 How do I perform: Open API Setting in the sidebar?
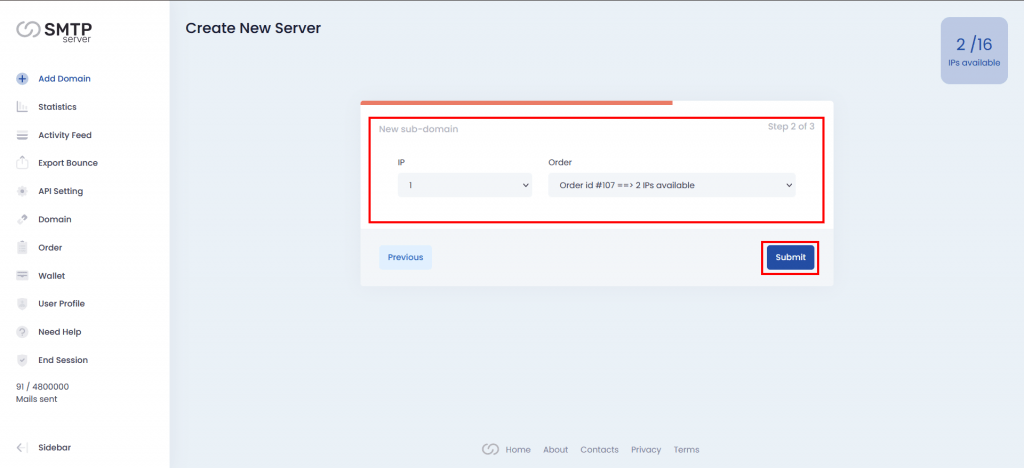click(x=60, y=191)
